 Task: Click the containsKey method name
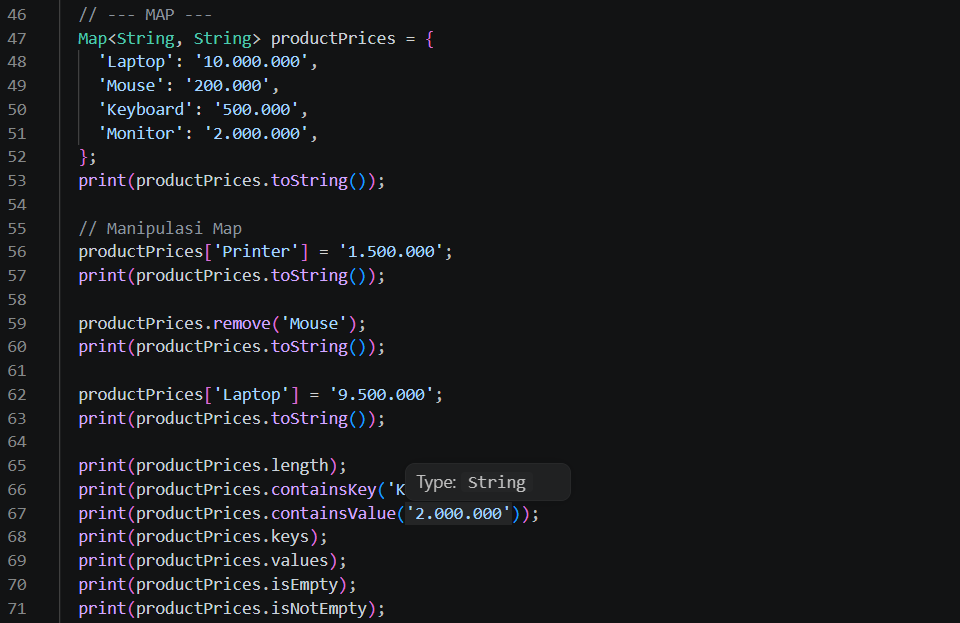(x=323, y=490)
